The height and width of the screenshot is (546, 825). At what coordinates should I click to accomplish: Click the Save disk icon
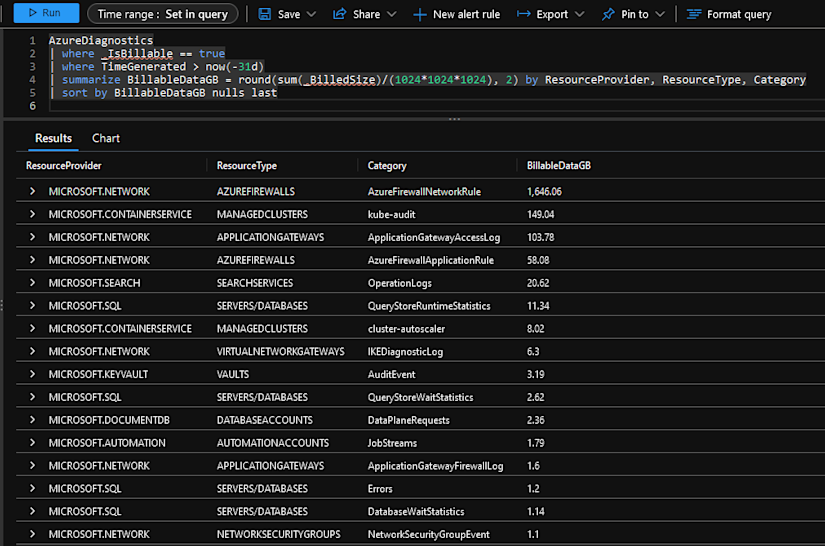265,14
